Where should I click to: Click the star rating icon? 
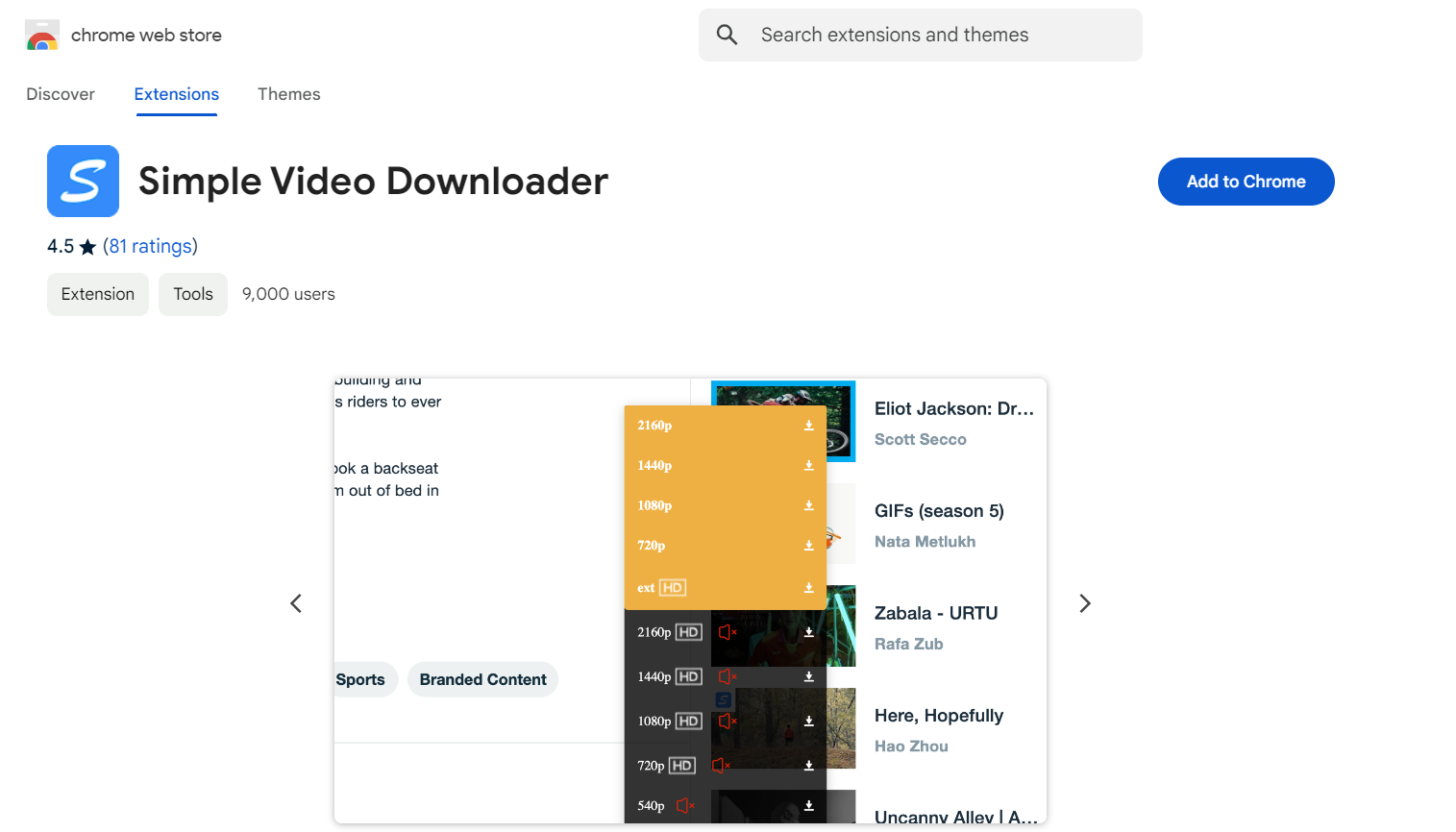[x=87, y=247]
